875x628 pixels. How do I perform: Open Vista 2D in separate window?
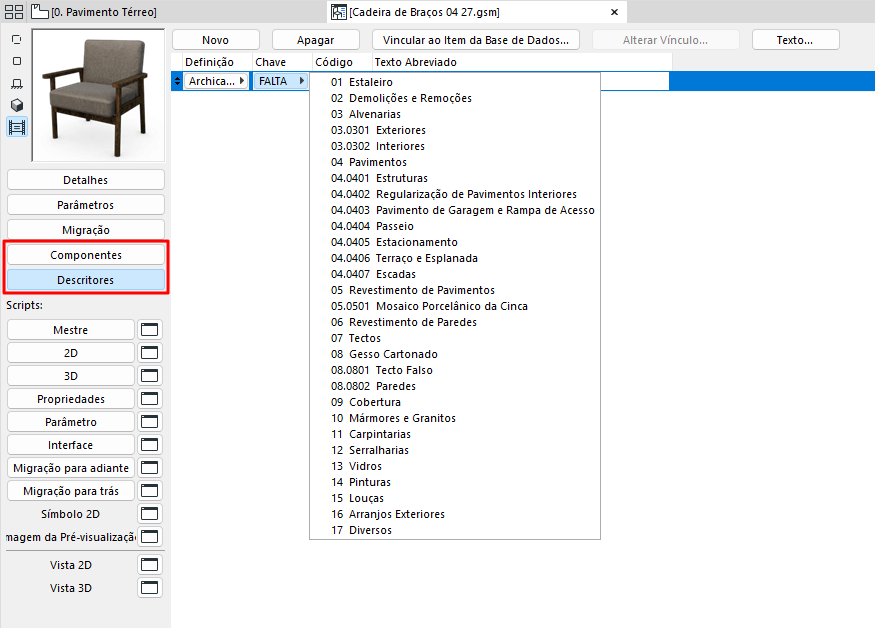[x=149, y=565]
